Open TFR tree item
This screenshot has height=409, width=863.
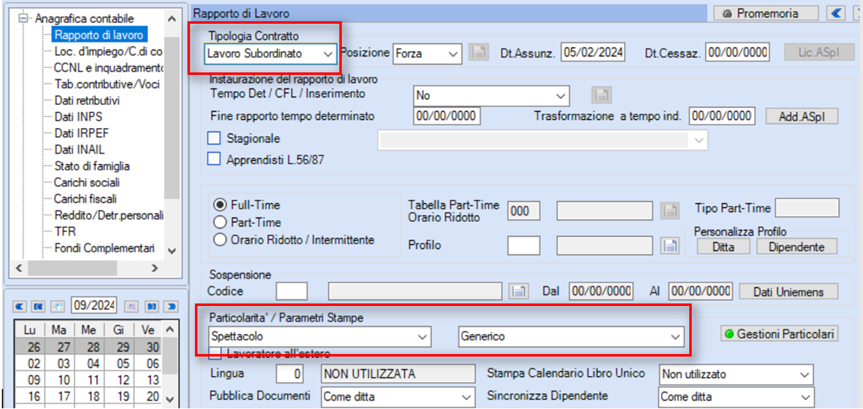pos(65,231)
